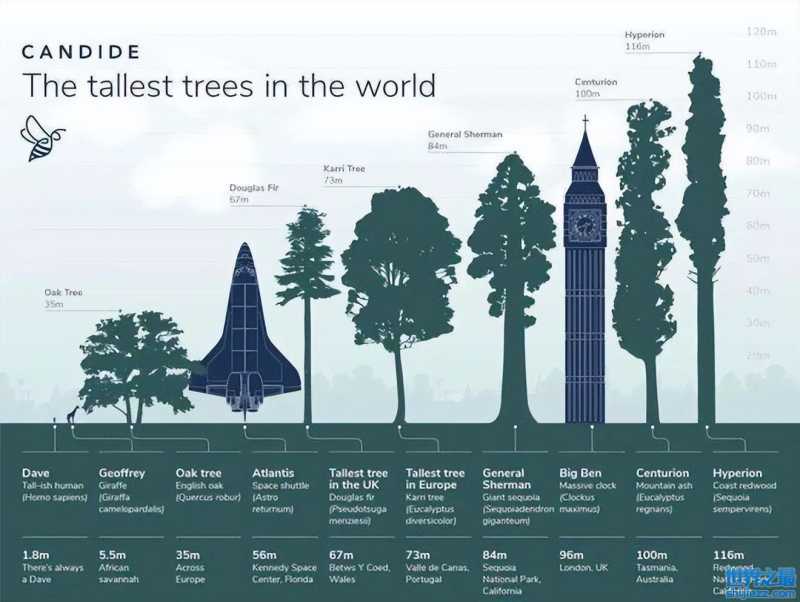800x602 pixels.
Task: Click the 'Big Ben' legend heading
Action: pyautogui.click(x=582, y=473)
